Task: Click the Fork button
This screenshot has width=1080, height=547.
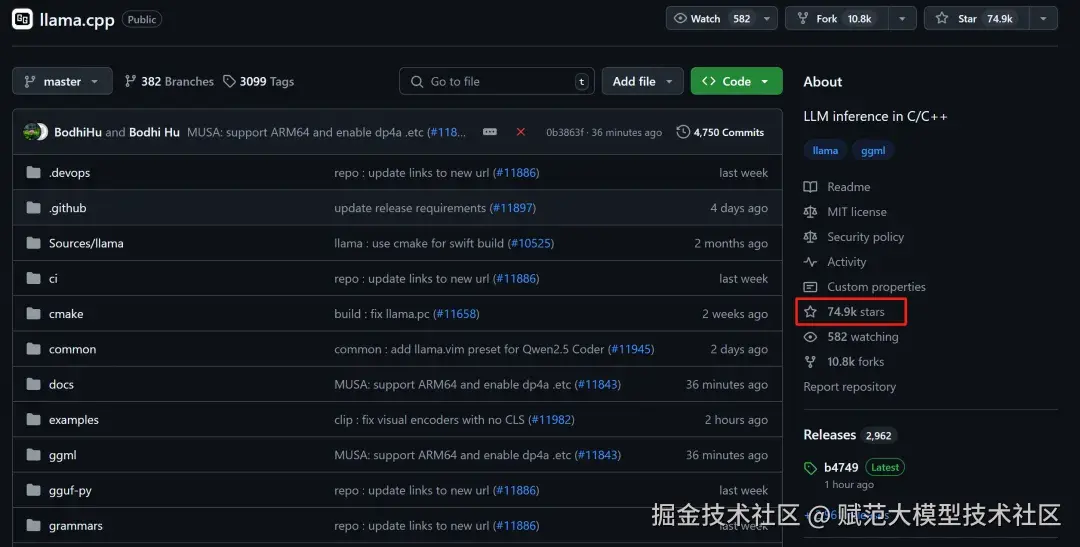Action: (837, 19)
